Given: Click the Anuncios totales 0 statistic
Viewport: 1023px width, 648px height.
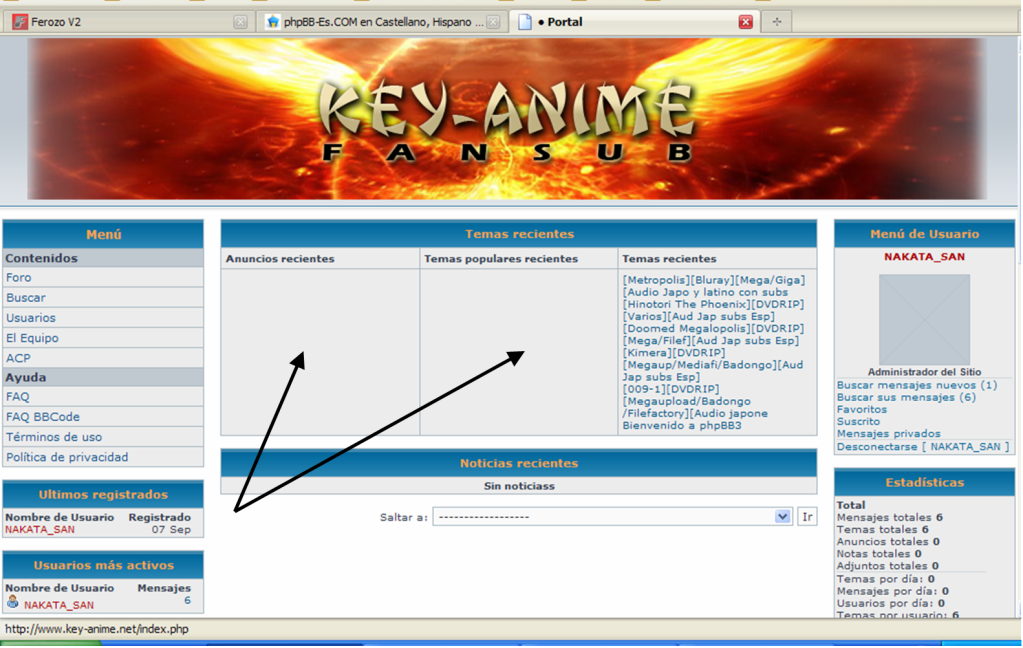Looking at the screenshot, I should point(888,542).
